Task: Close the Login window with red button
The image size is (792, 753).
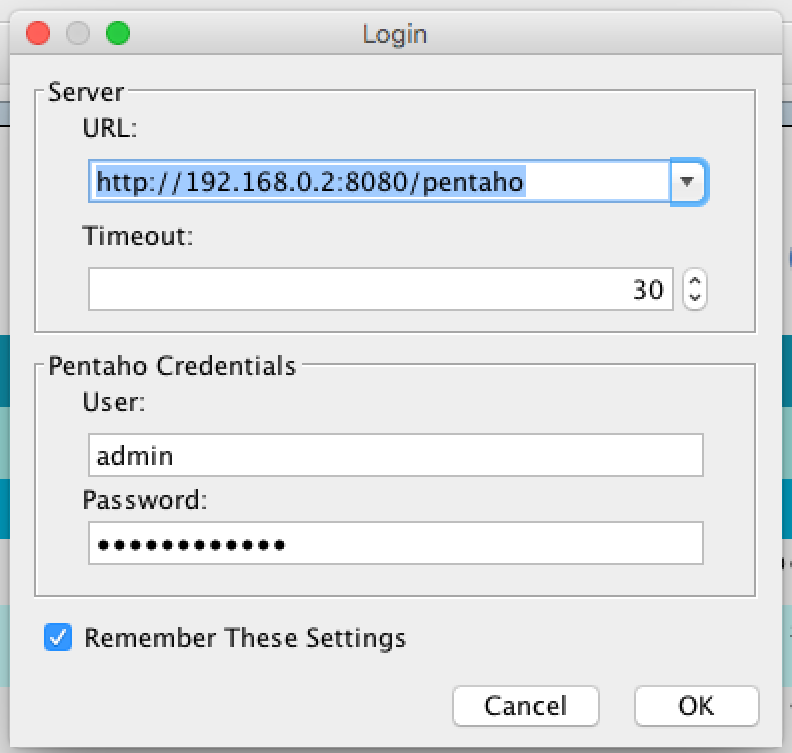Action: click(38, 33)
